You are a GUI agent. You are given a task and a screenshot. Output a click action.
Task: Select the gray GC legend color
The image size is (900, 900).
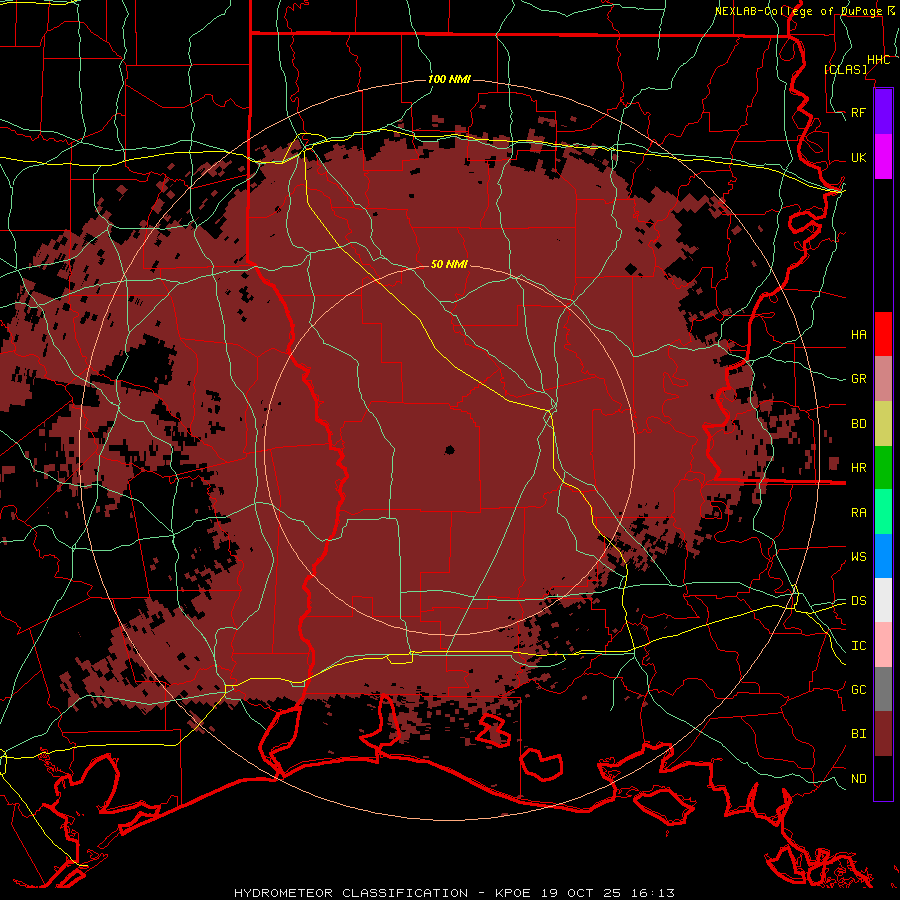click(883, 689)
